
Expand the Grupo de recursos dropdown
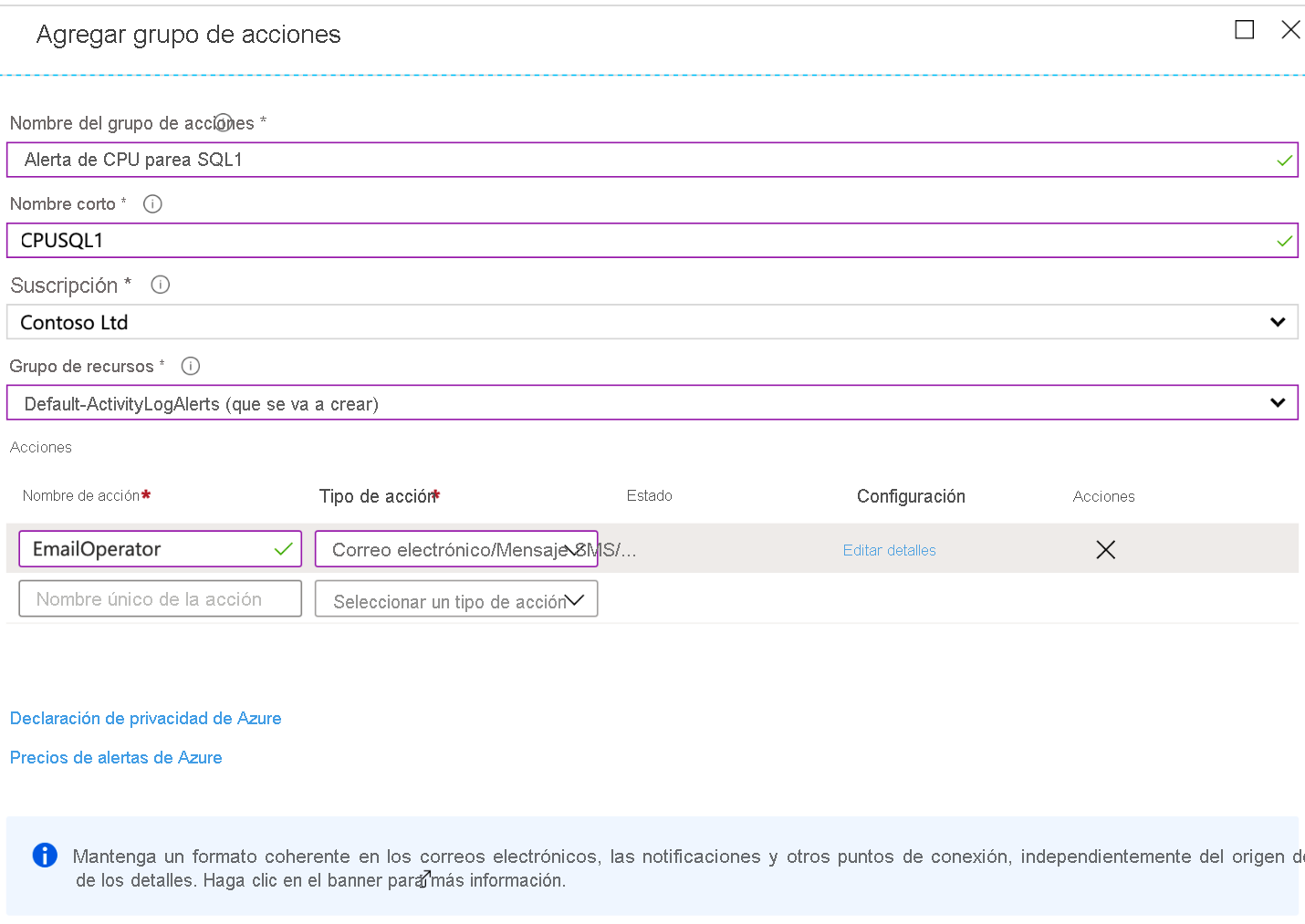(x=652, y=403)
